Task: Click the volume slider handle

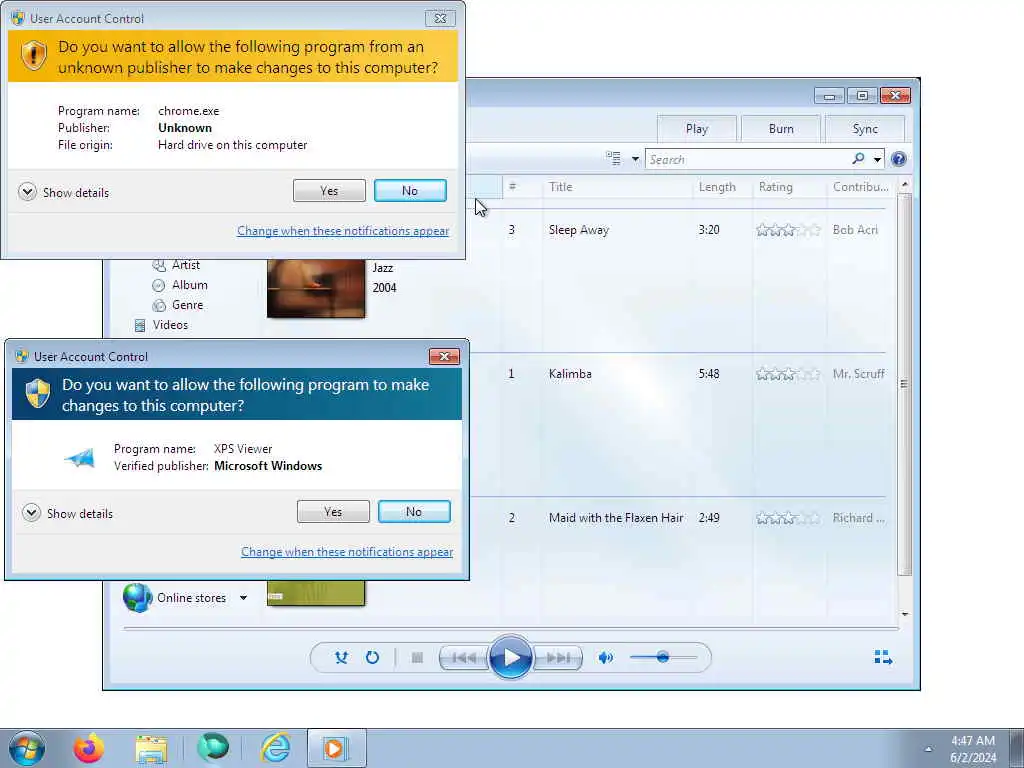Action: coord(663,657)
